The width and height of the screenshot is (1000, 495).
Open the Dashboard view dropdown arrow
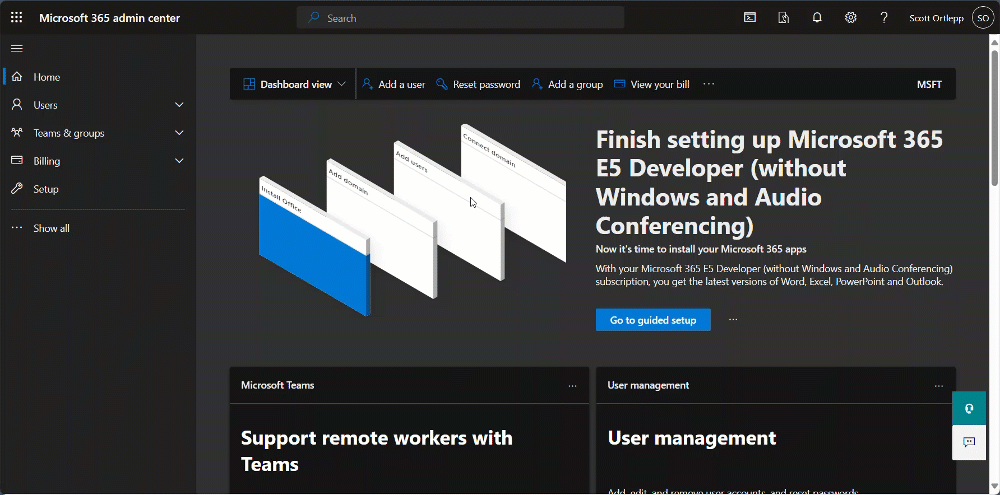[x=342, y=84]
